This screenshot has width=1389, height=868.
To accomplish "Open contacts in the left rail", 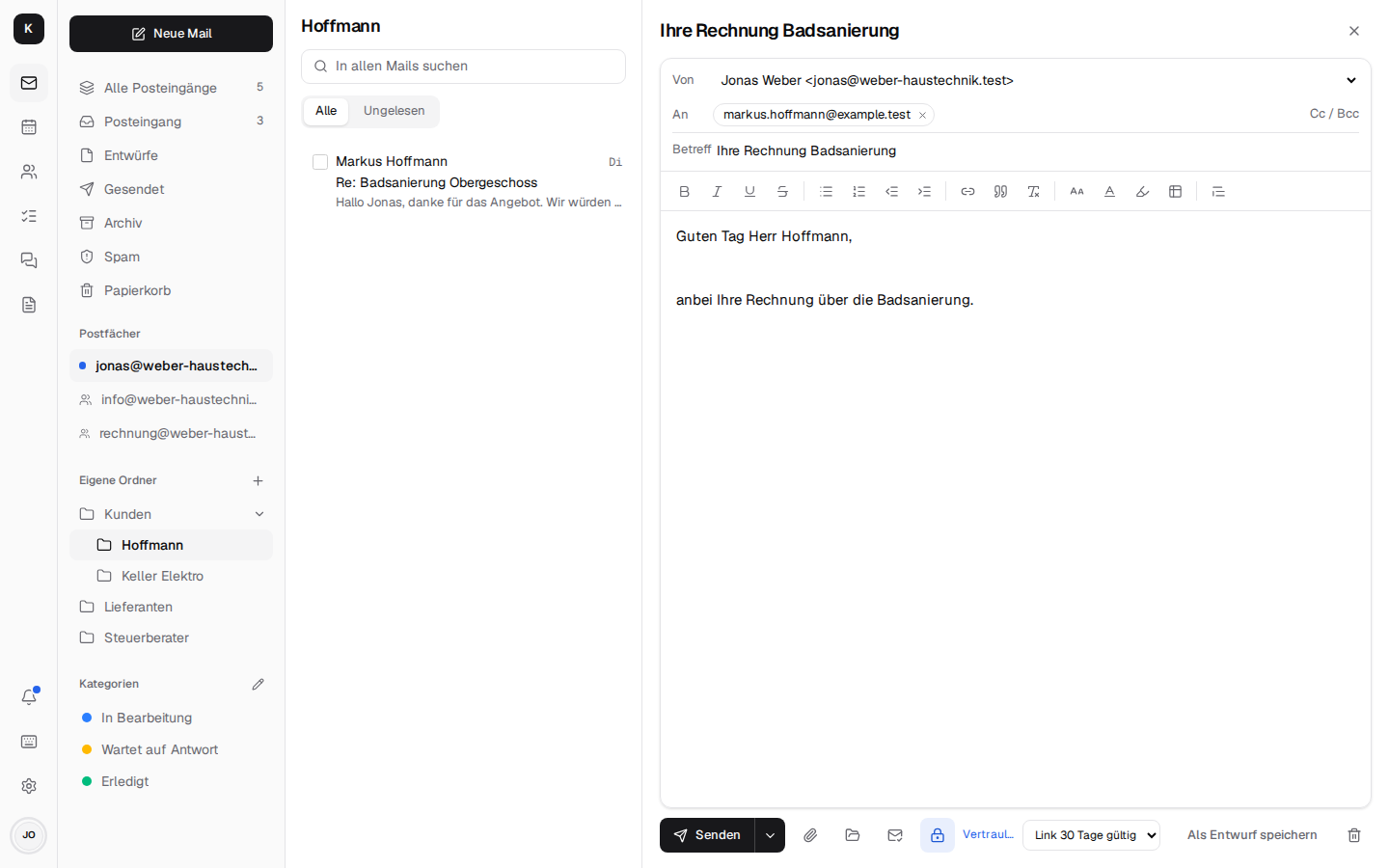I will (x=29, y=172).
